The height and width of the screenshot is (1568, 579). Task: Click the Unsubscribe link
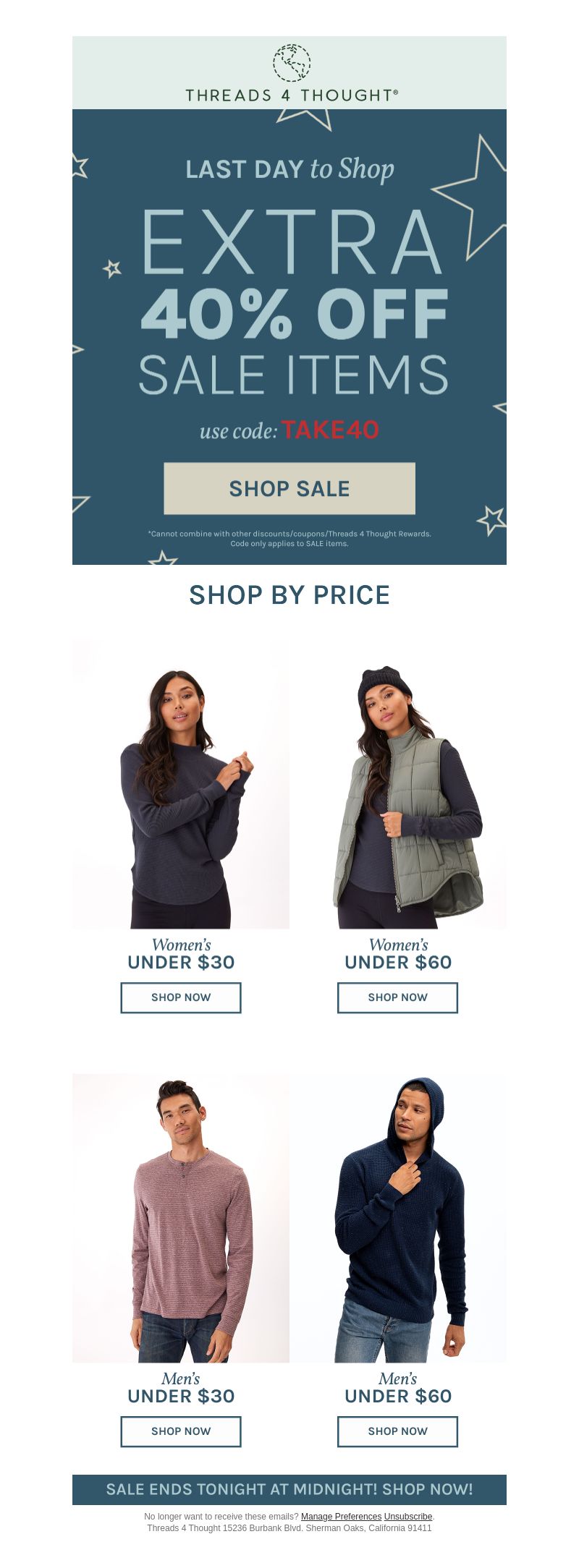[408, 1517]
